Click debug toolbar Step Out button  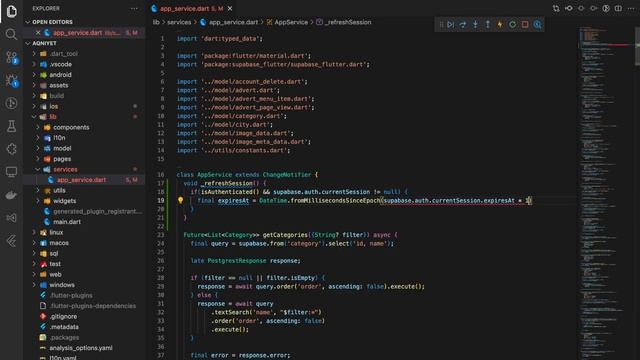coord(488,24)
